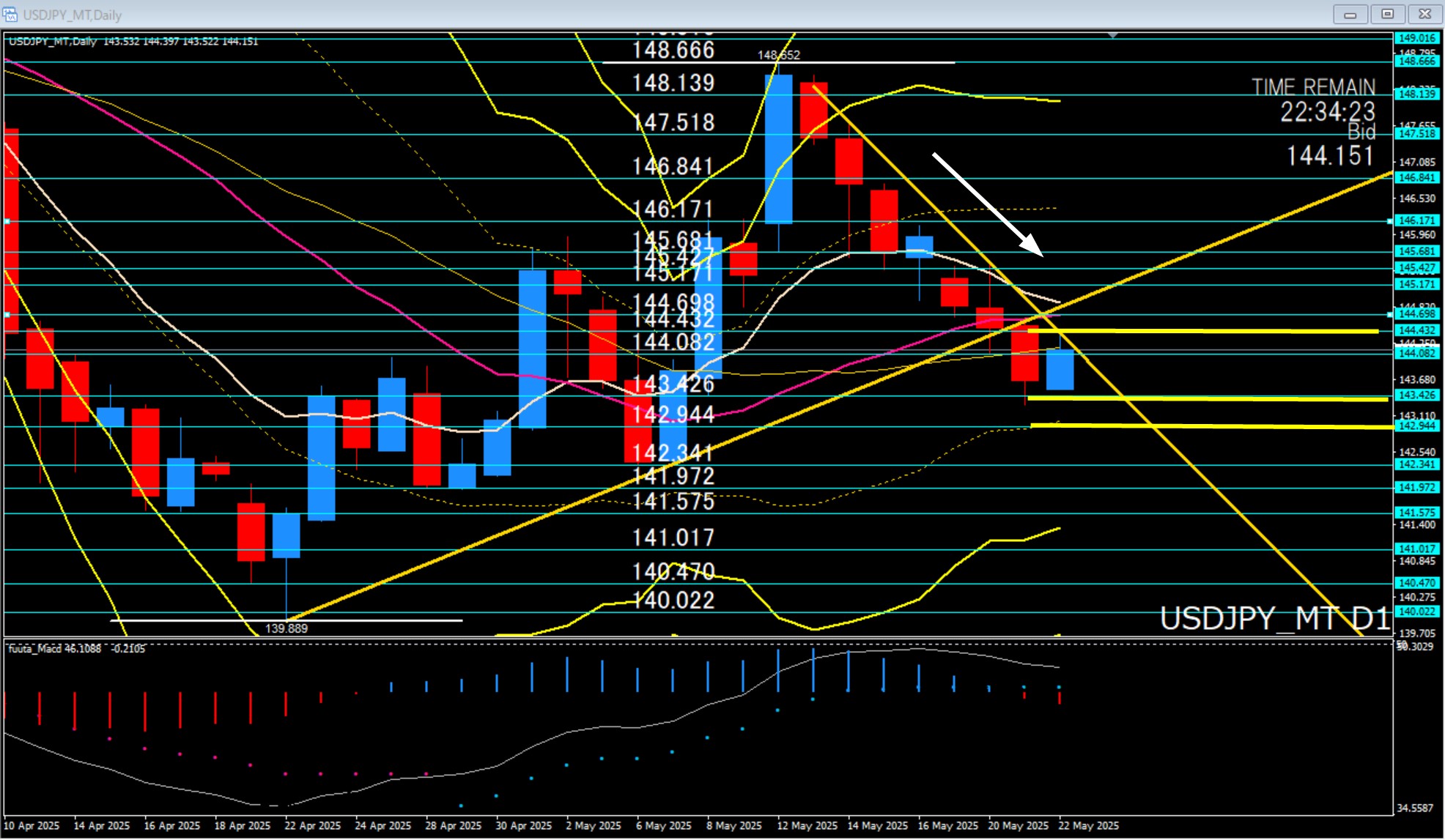Click the large 140.470 level label on chart

click(x=673, y=571)
